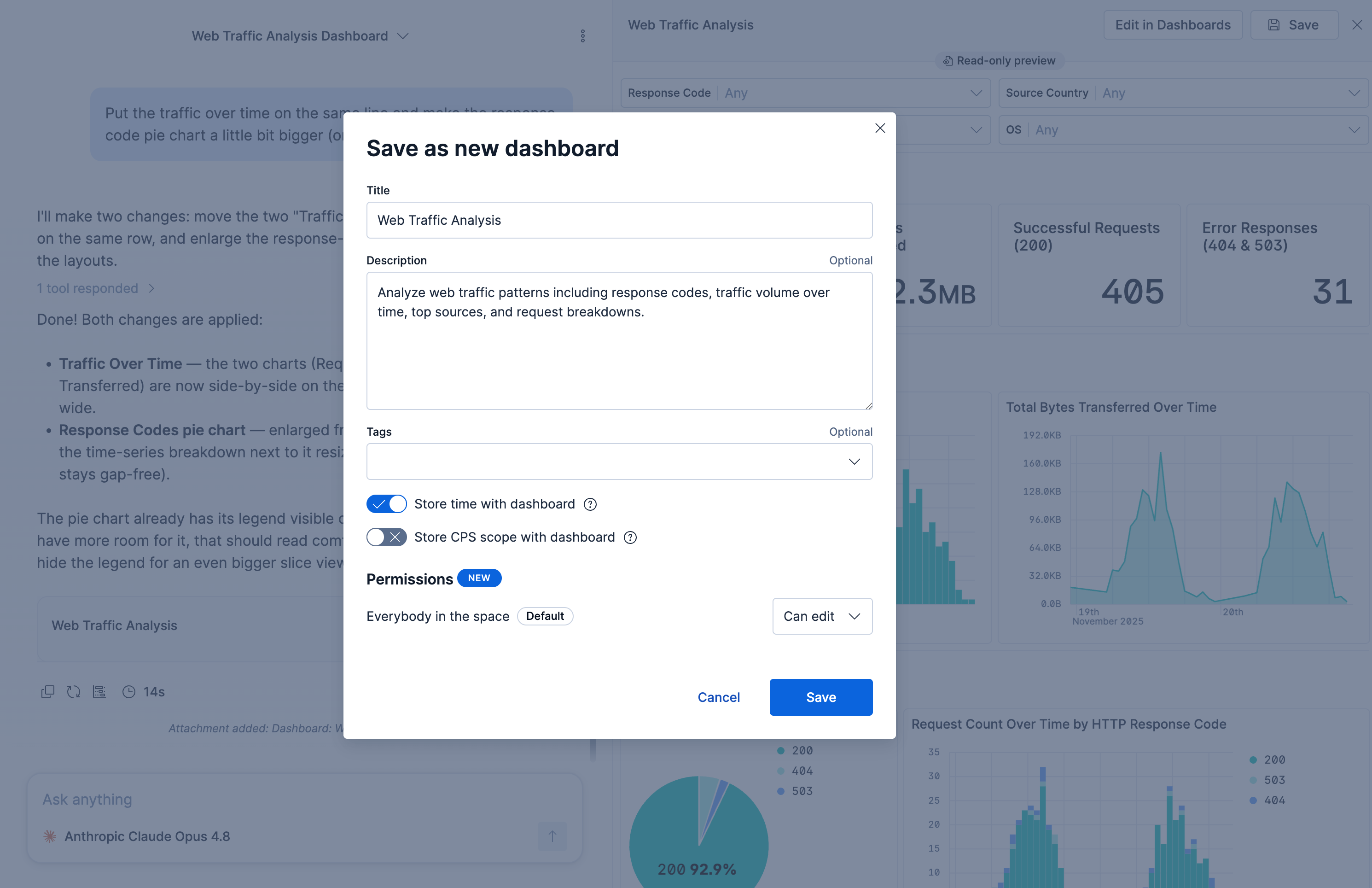Close the dashboard preview panel
The height and width of the screenshot is (888, 1372).
pos(1357,25)
